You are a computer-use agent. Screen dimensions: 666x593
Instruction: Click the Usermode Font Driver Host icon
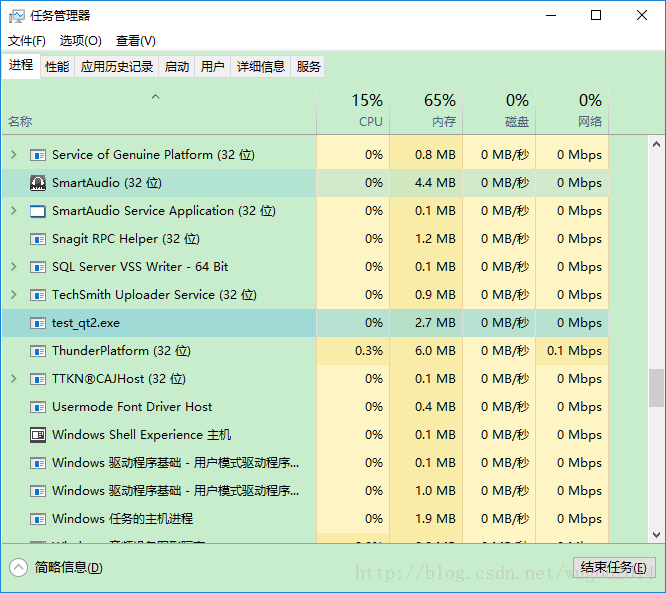(38, 407)
